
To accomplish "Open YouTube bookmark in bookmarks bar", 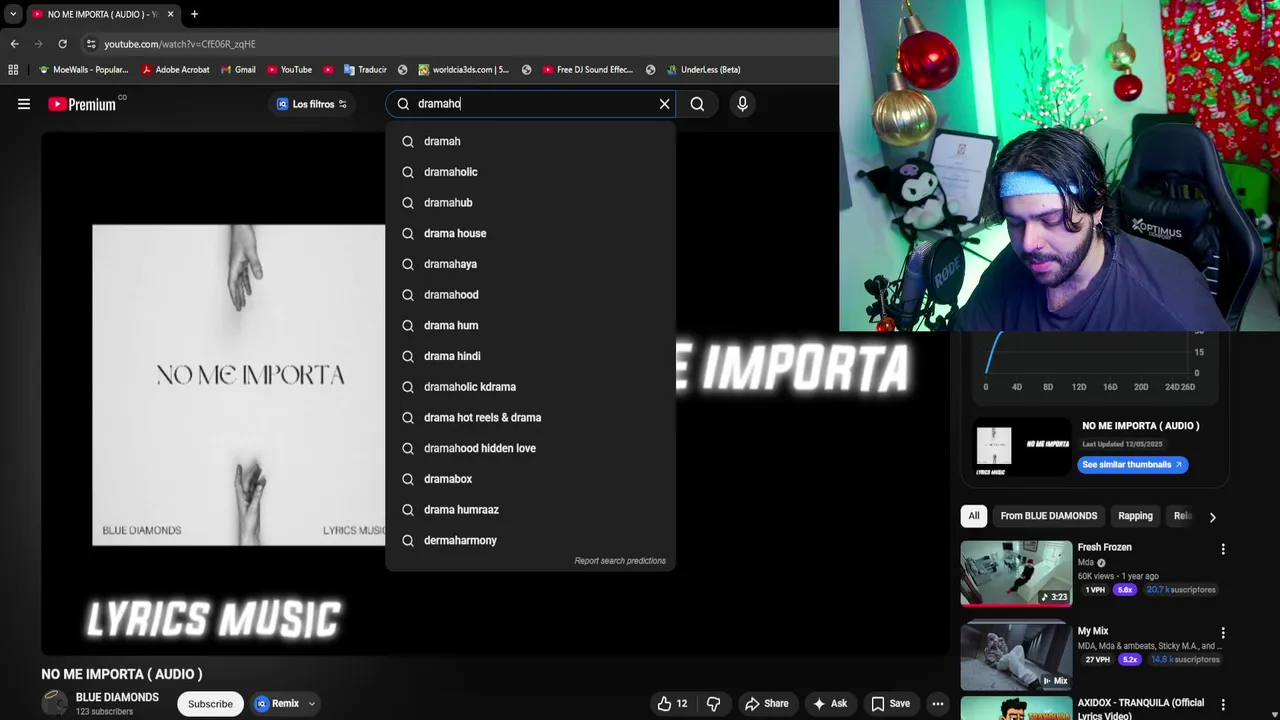I will (289, 70).
